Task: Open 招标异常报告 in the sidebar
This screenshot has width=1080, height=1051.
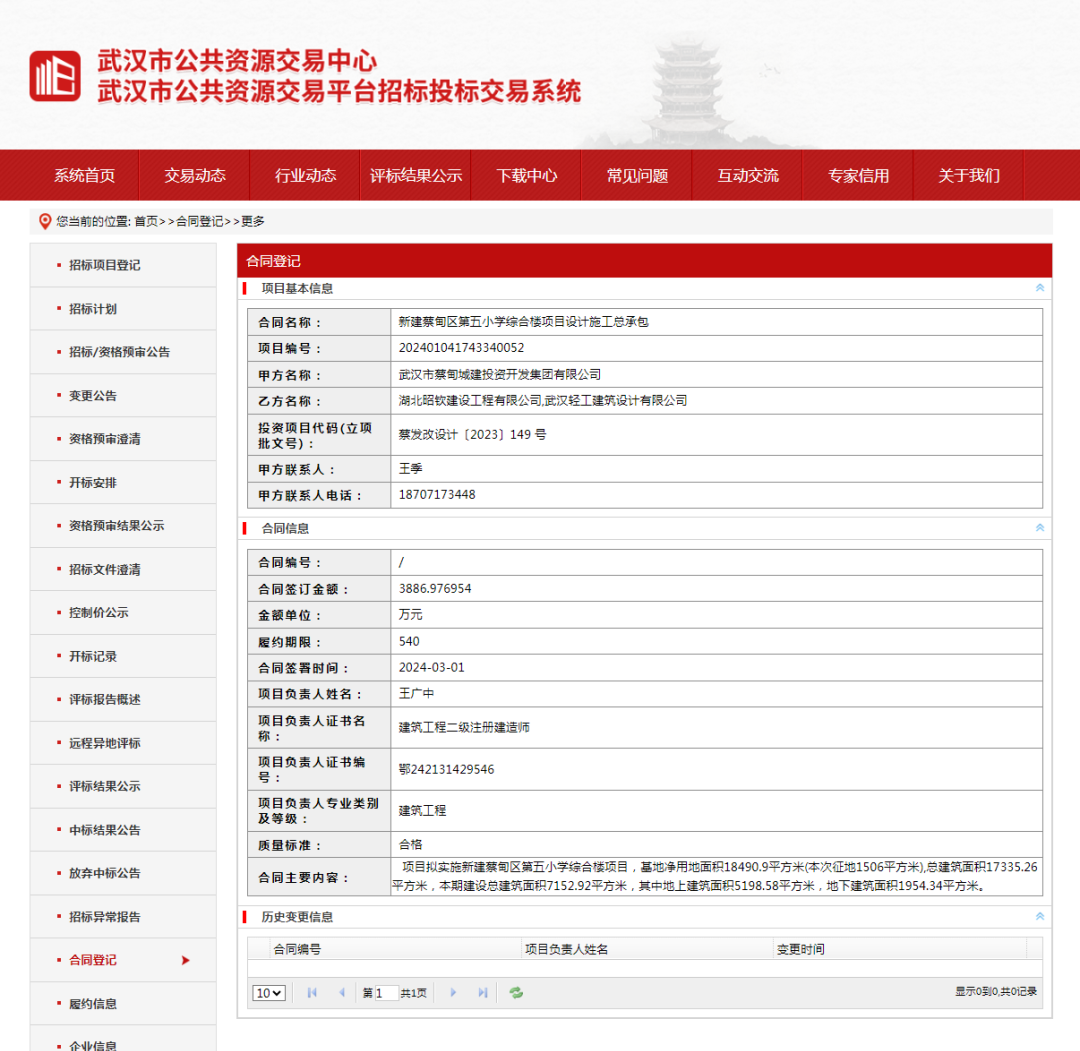Action: click(105, 917)
